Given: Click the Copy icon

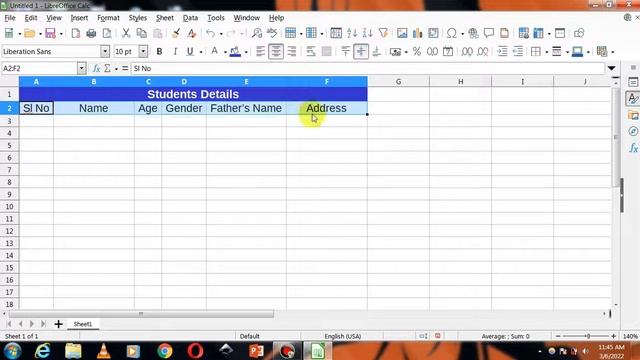Looking at the screenshot, I should (142, 33).
